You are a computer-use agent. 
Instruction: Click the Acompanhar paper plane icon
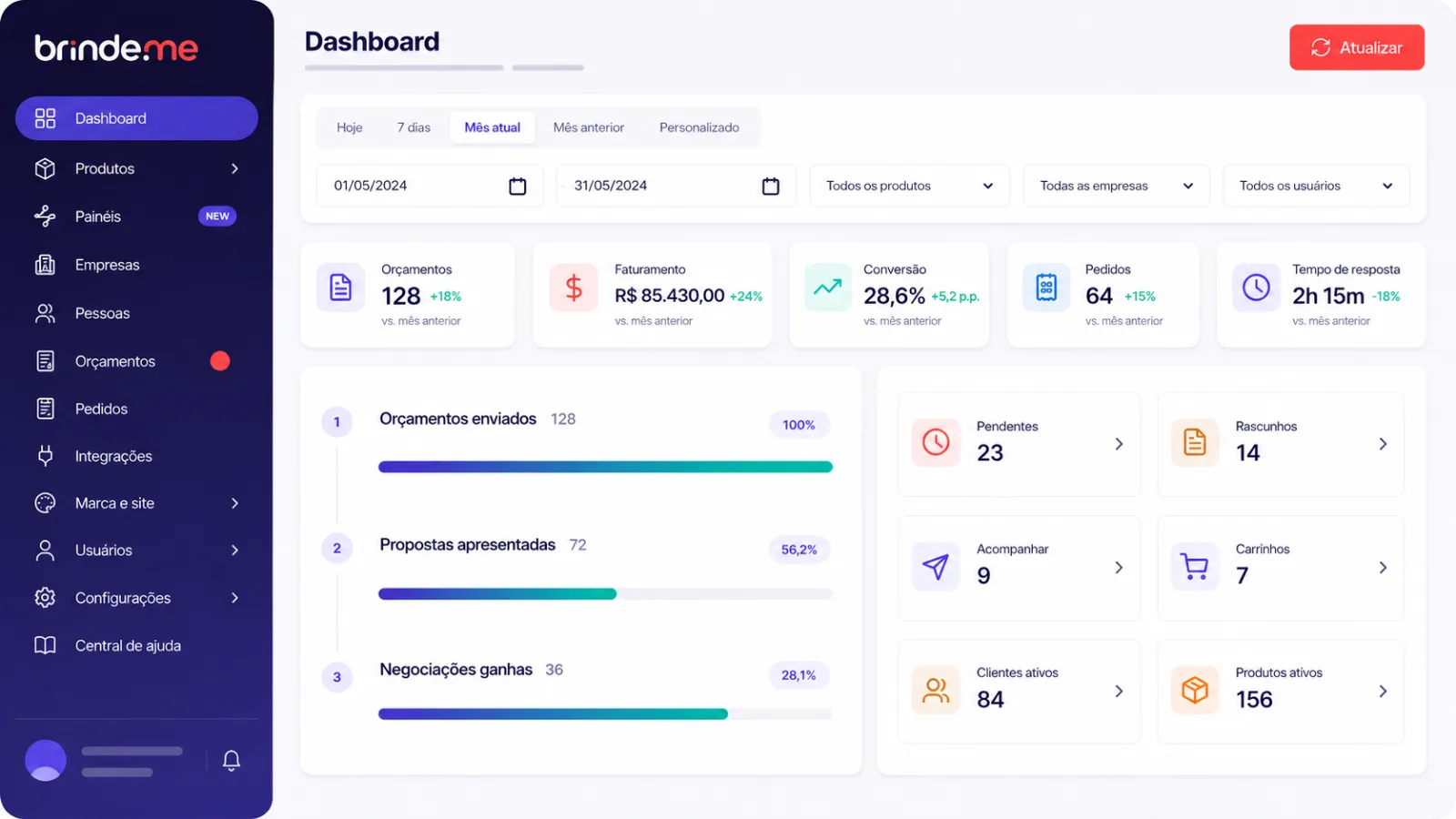point(935,567)
